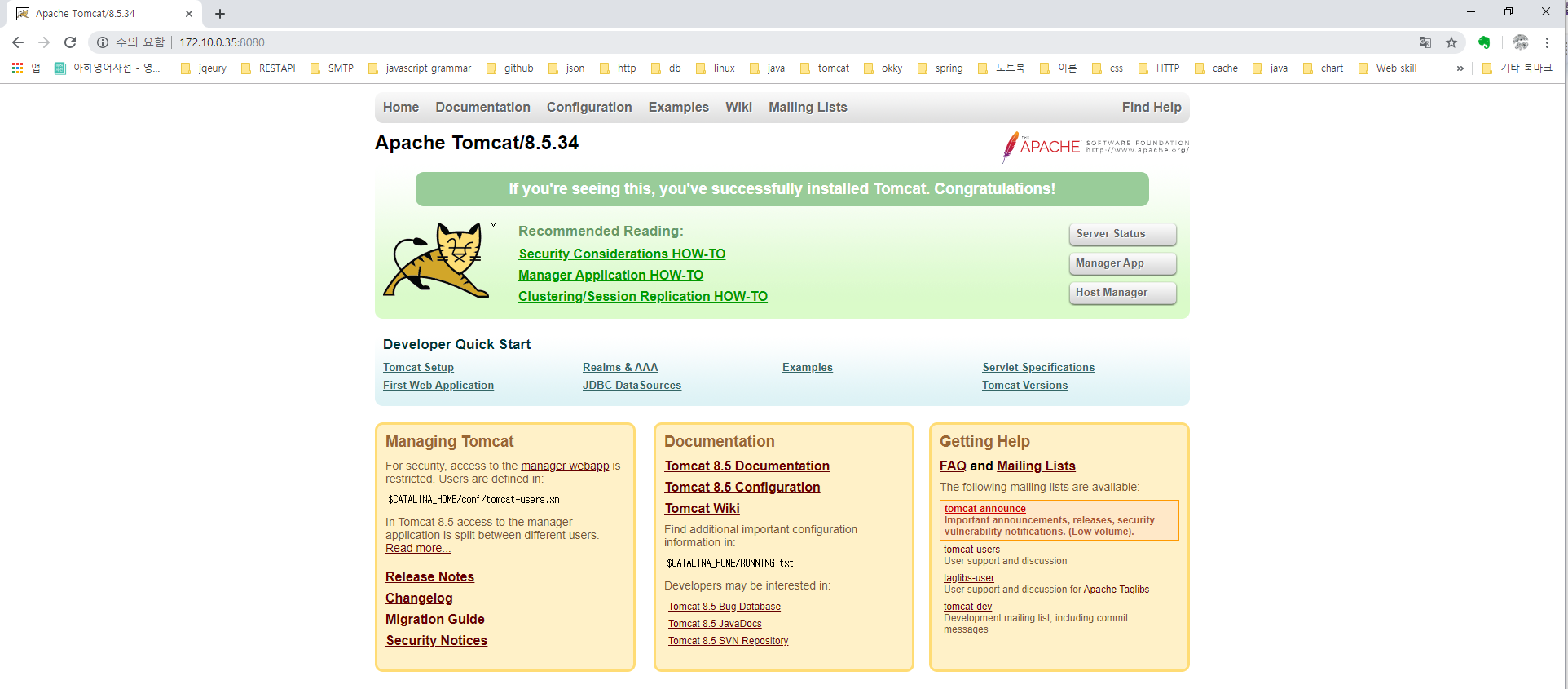The height and width of the screenshot is (689, 1568).
Task: Open the github bookmark folder
Action: point(510,68)
